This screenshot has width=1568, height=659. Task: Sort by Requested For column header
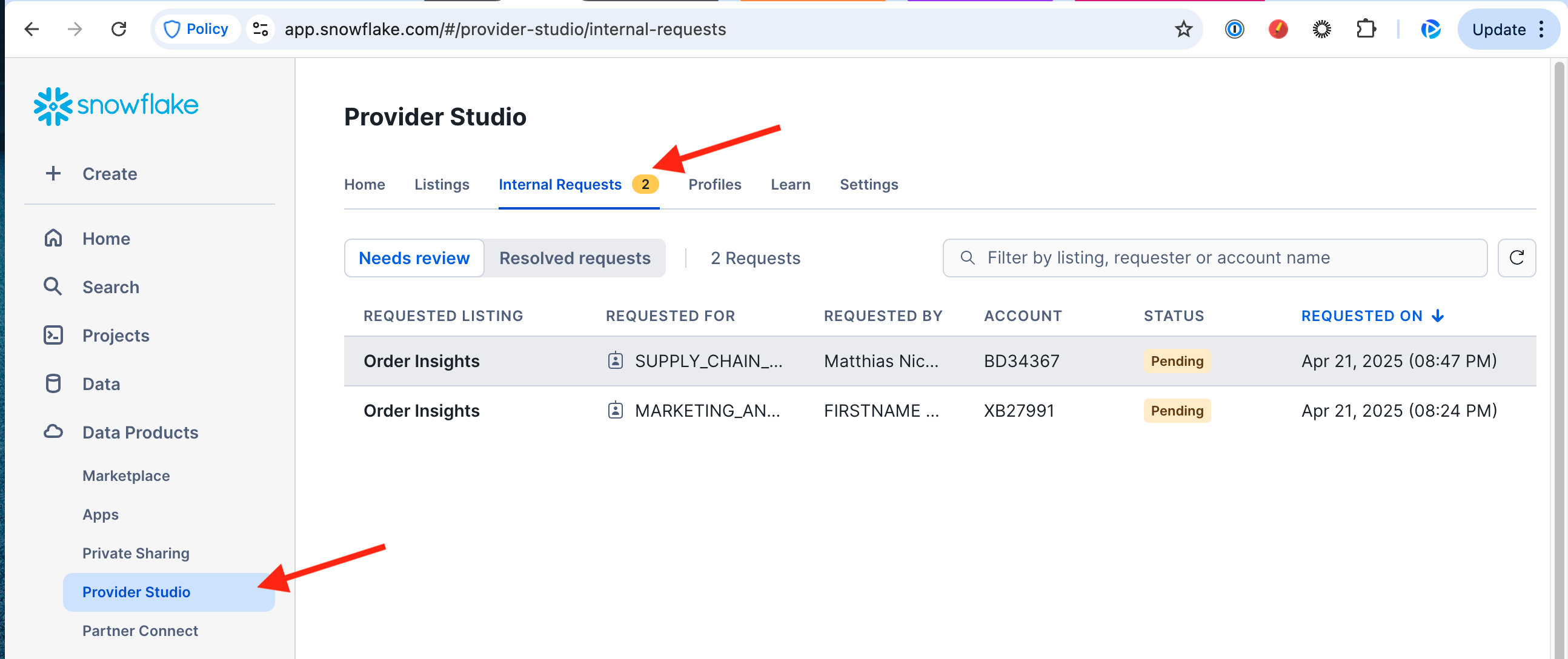pos(670,316)
